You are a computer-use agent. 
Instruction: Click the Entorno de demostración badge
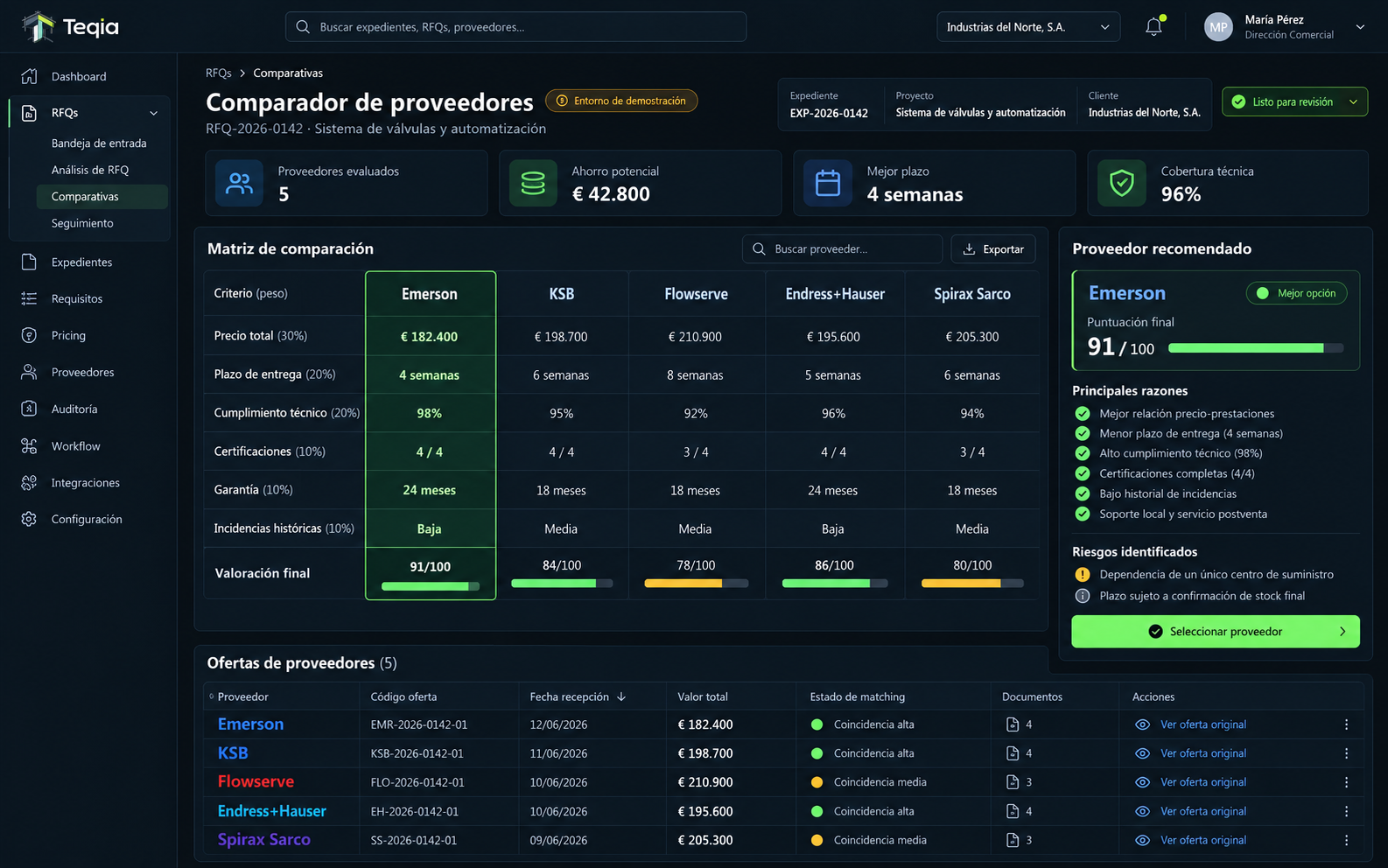tap(621, 101)
